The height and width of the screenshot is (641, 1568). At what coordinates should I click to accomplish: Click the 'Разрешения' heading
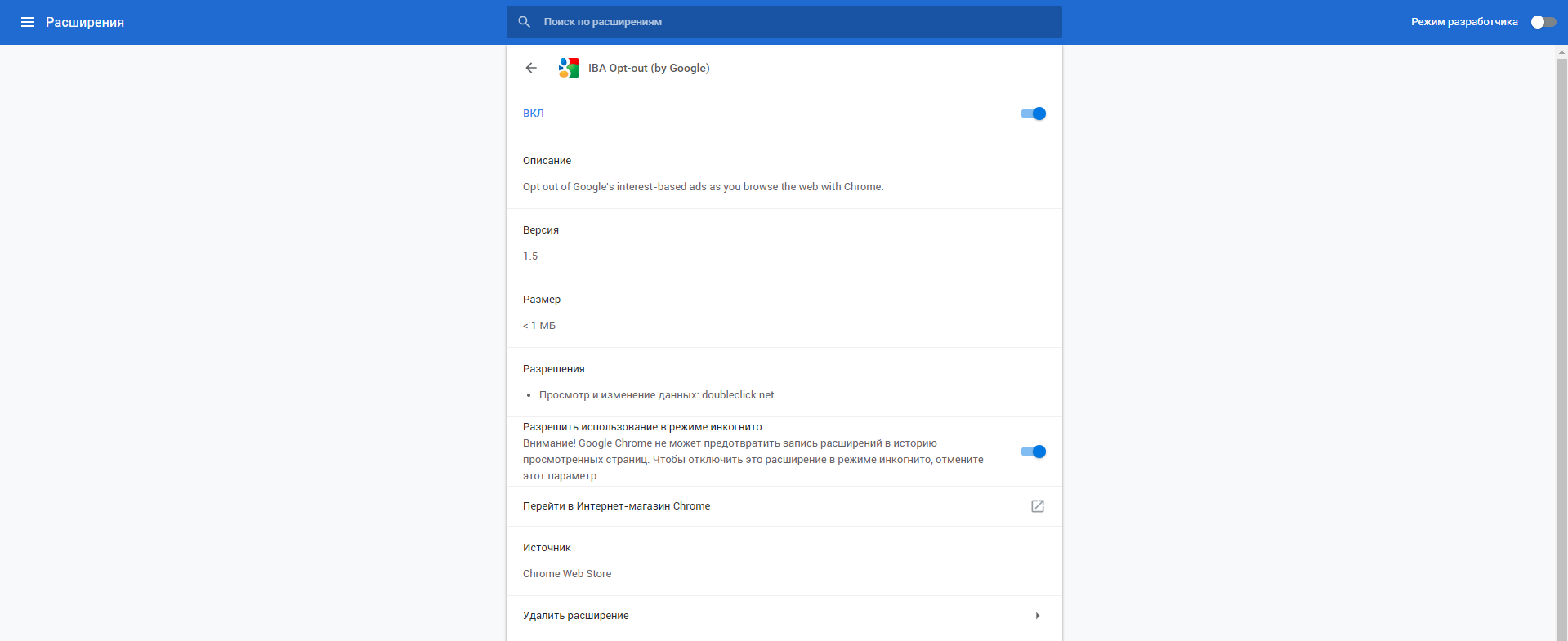554,369
